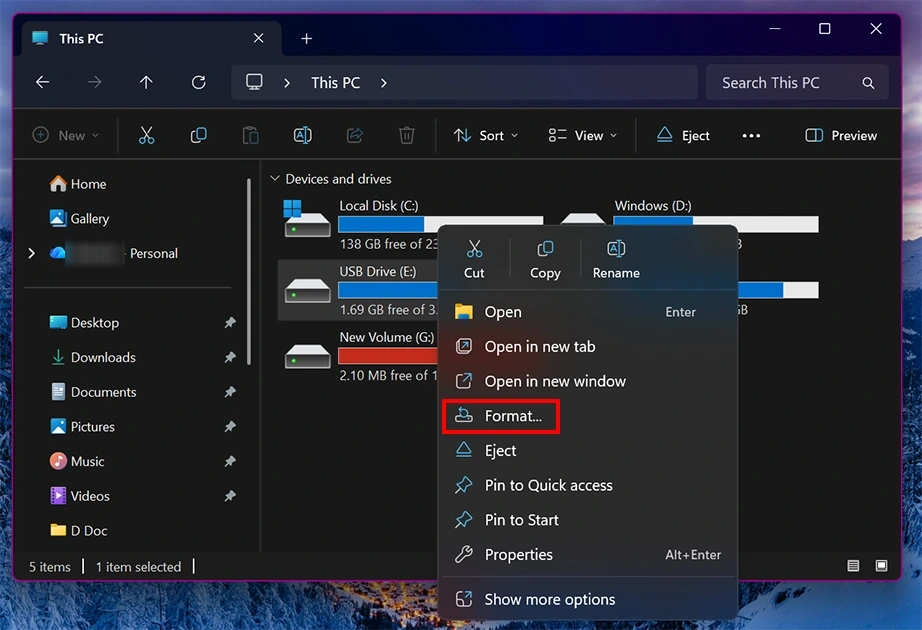Open the View dropdown
Viewport: 922px width, 630px height.
[582, 135]
